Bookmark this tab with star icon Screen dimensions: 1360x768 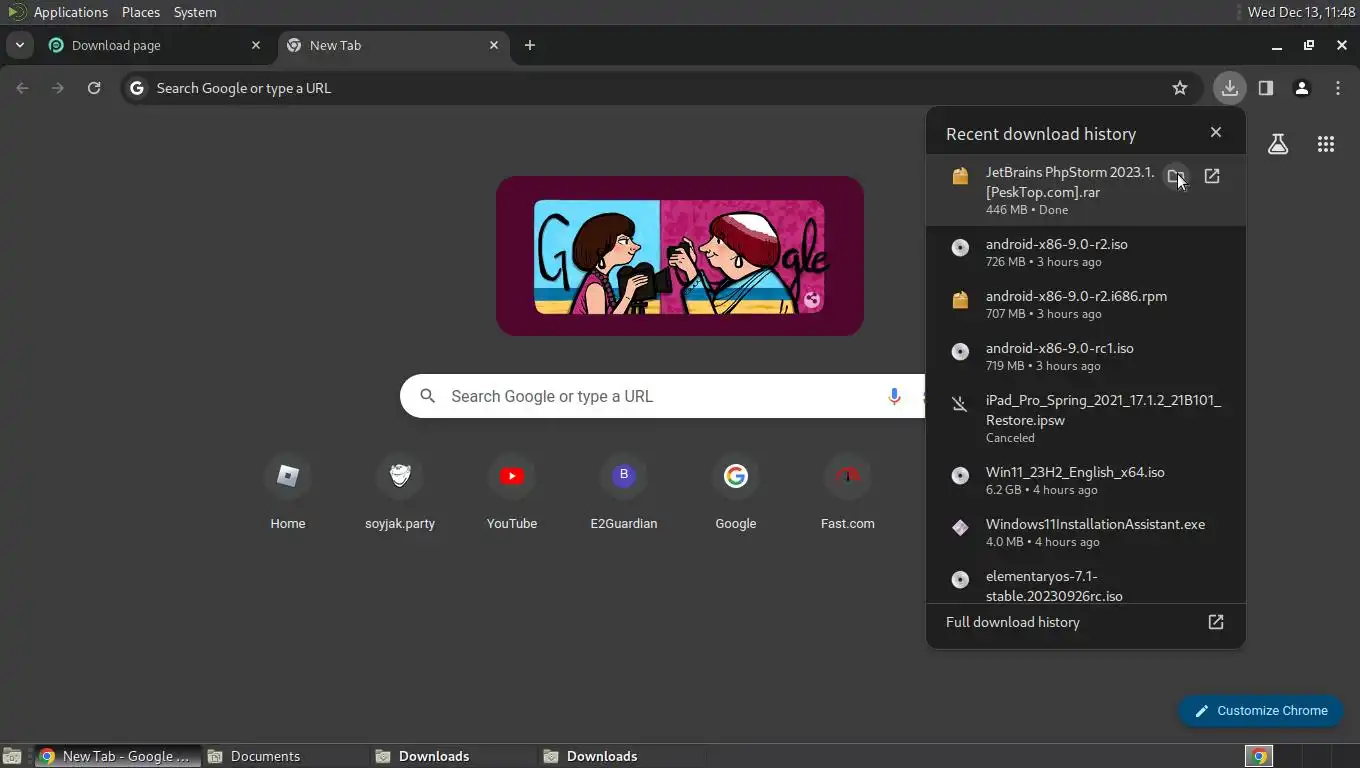click(1180, 88)
